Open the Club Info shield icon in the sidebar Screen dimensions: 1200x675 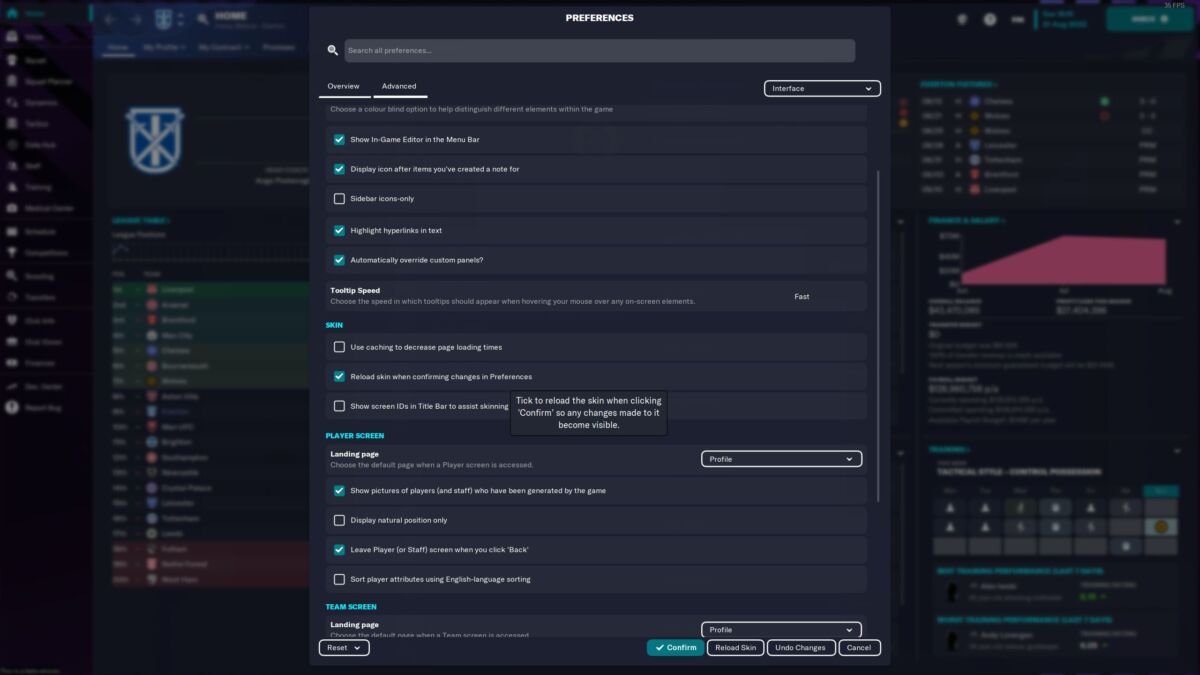[11, 320]
